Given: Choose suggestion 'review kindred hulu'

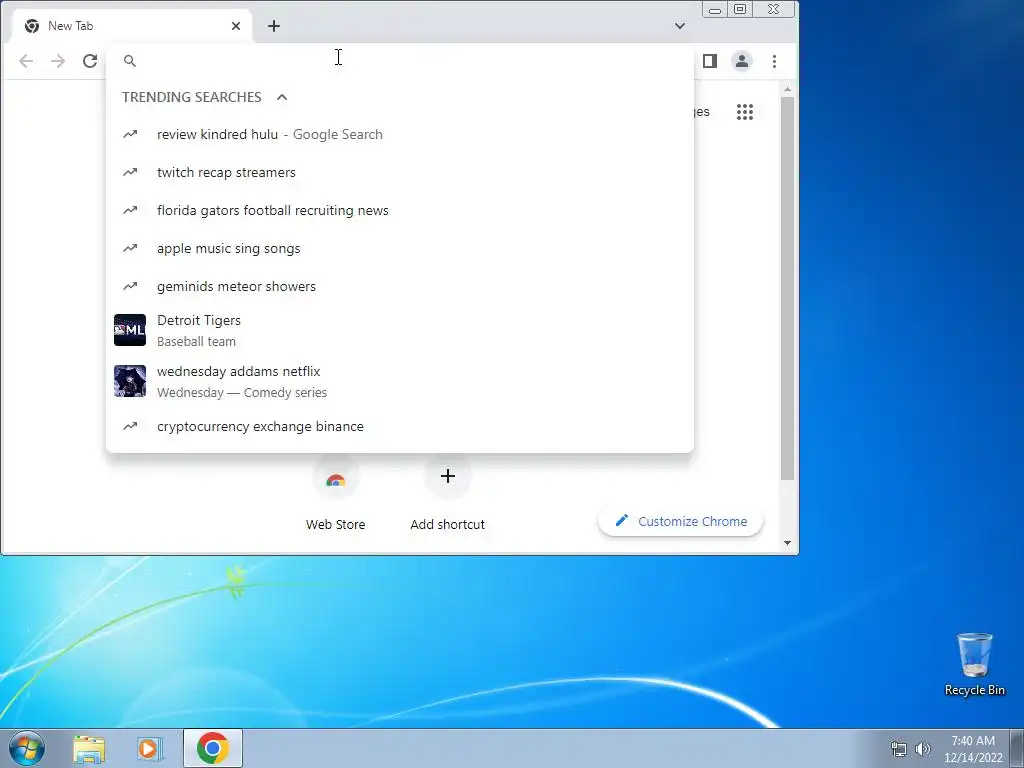Looking at the screenshot, I should (x=400, y=135).
